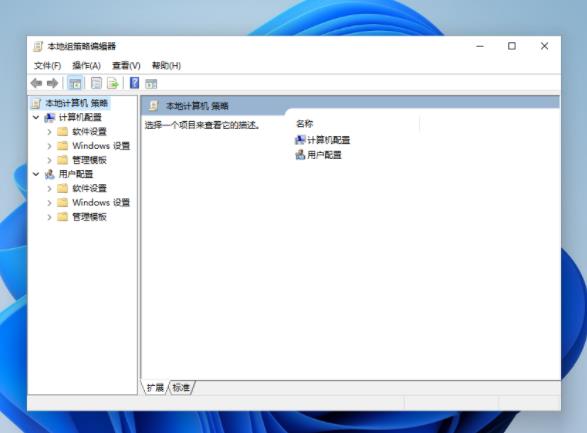587x433 pixels.
Task: Switch to the 标准 tab
Action: click(x=181, y=387)
